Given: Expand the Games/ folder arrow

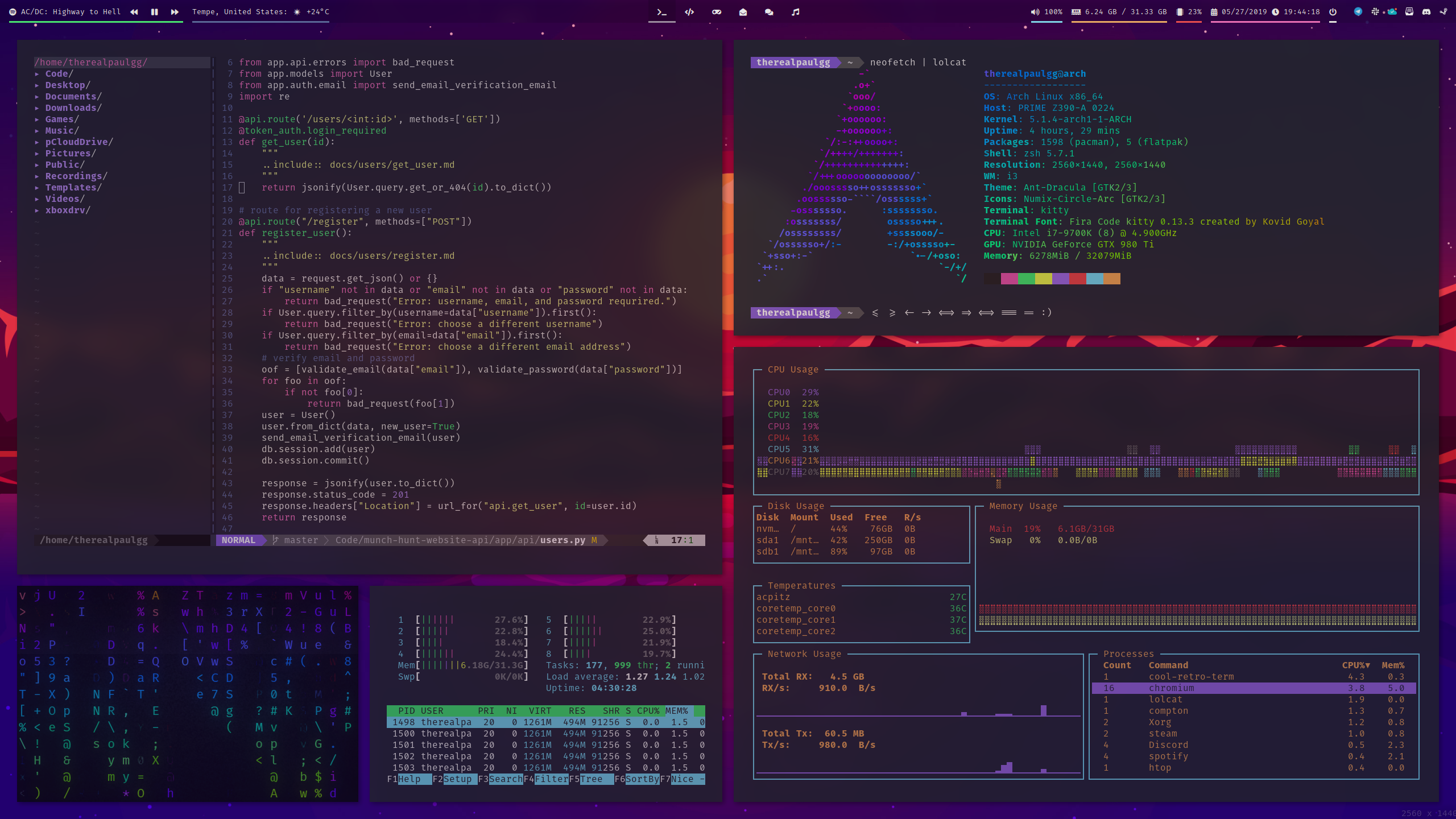Looking at the screenshot, I should [x=37, y=119].
